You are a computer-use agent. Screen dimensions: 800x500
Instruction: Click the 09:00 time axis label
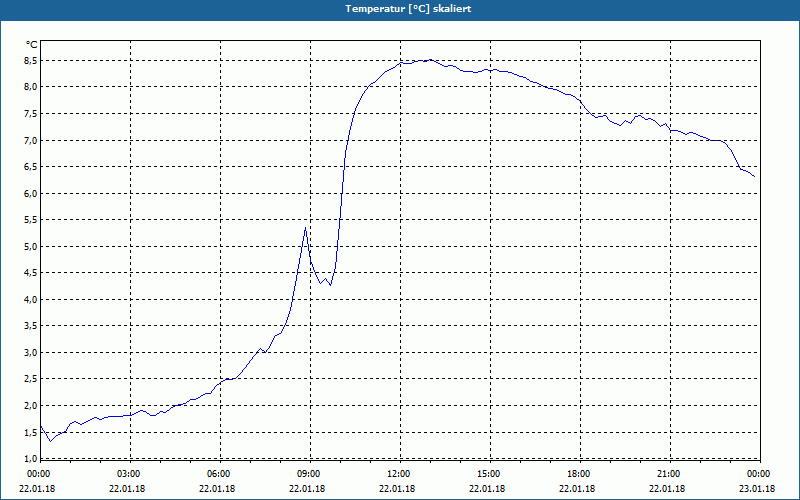[308, 474]
